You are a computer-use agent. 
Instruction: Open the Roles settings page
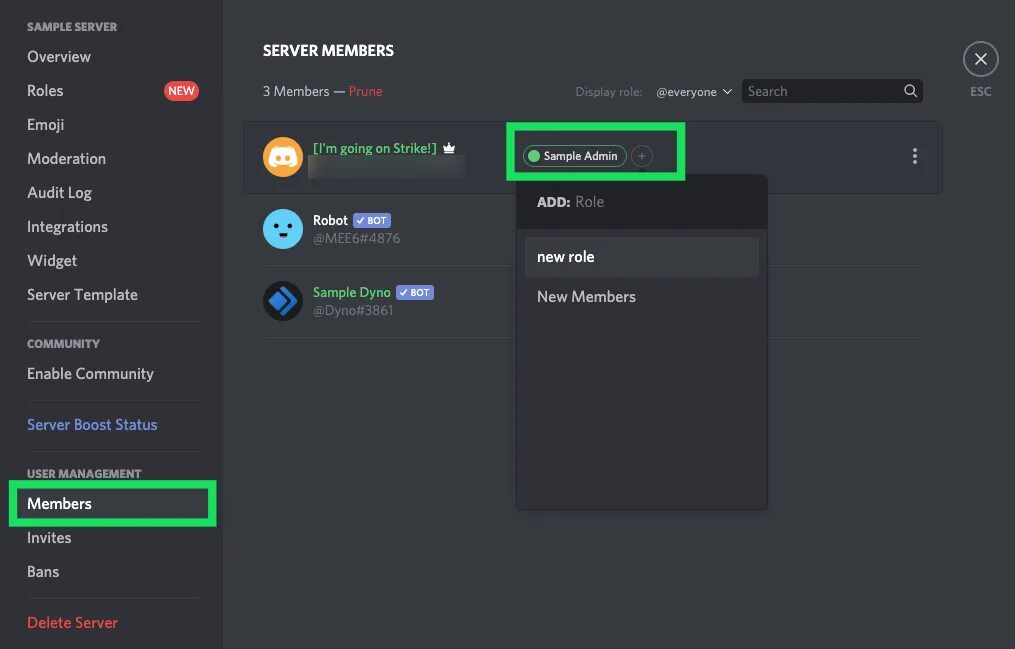45,91
